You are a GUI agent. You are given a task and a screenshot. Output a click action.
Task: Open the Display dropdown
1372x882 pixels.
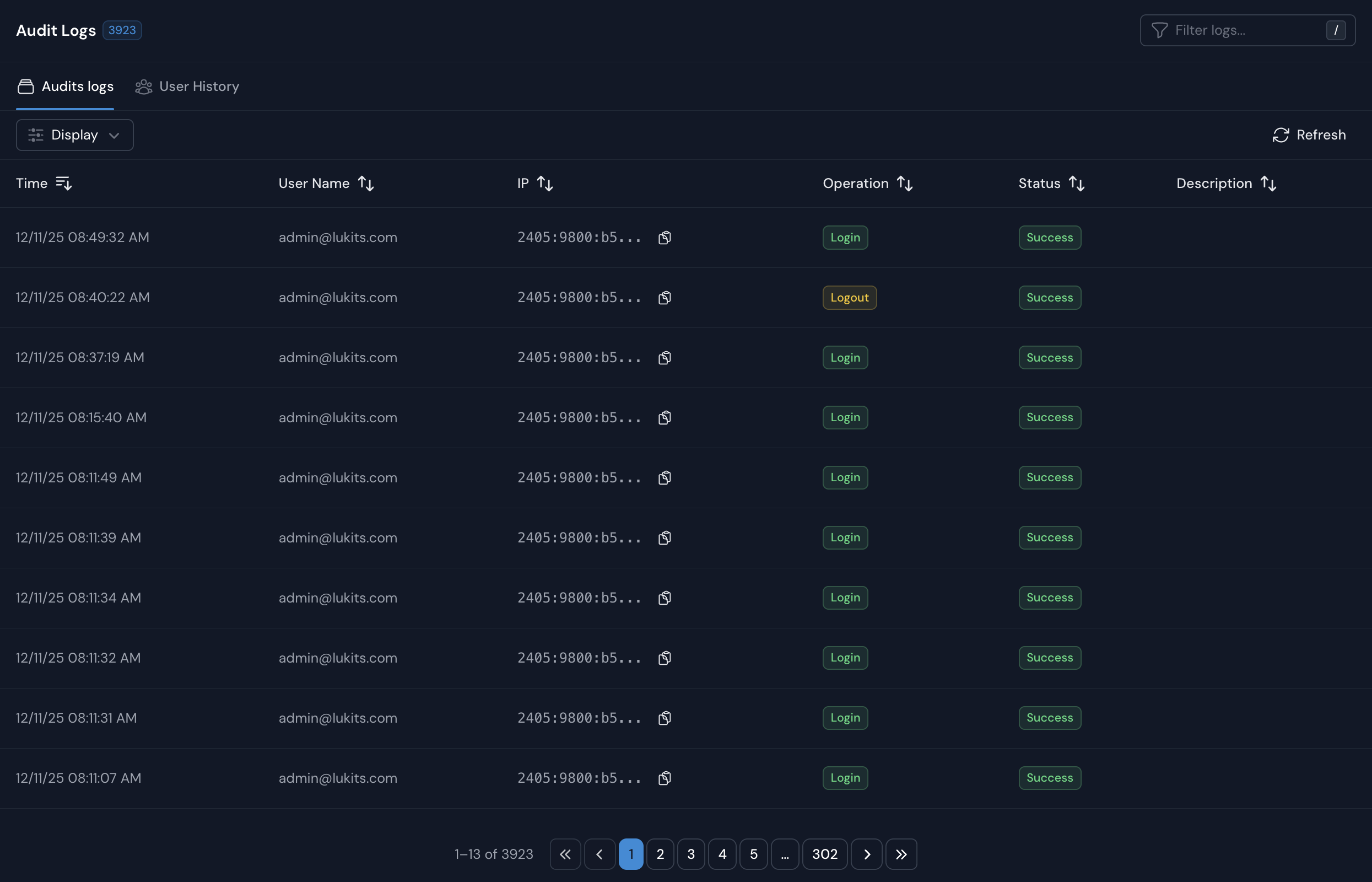point(74,135)
